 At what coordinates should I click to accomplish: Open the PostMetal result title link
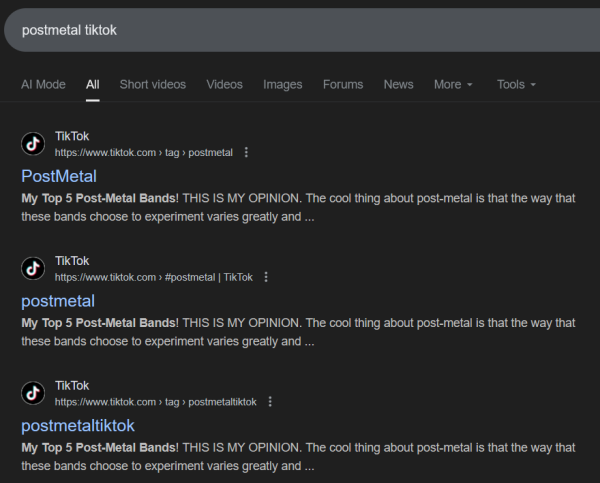(x=59, y=177)
